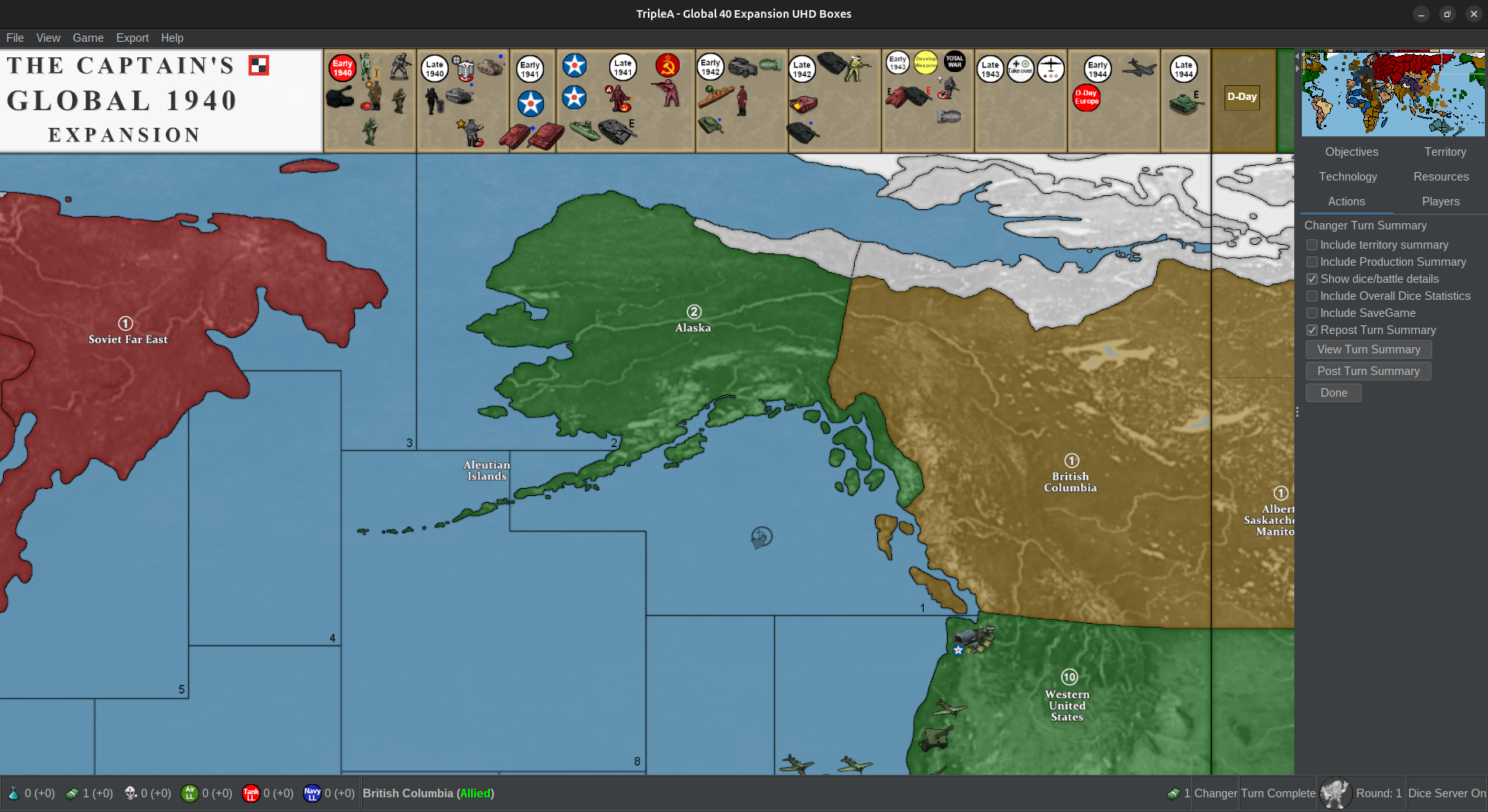This screenshot has height=812, width=1488.
Task: Click the dark jet fighter plane icon
Action: (1139, 67)
